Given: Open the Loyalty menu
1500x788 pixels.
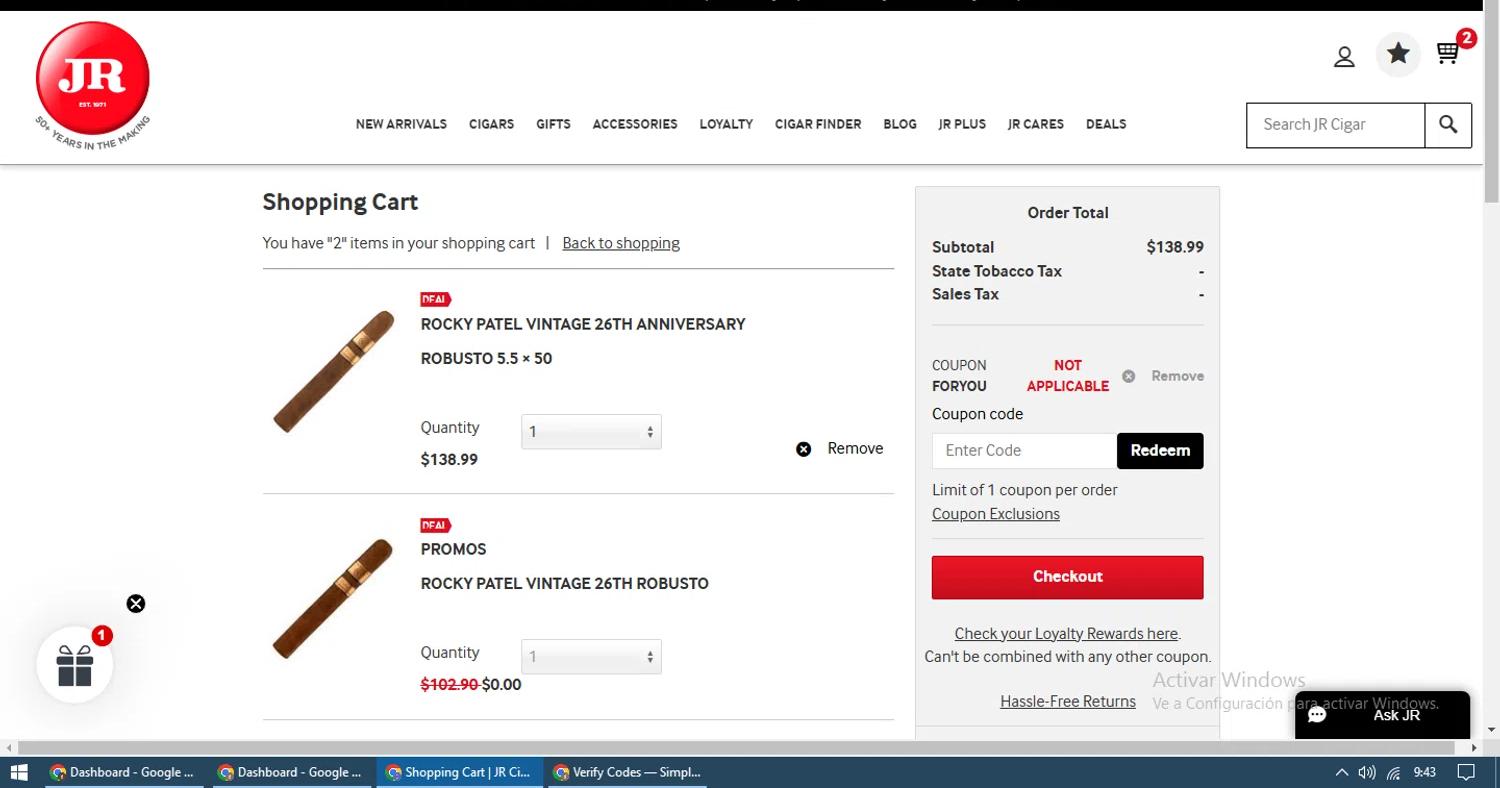Looking at the screenshot, I should [x=726, y=124].
